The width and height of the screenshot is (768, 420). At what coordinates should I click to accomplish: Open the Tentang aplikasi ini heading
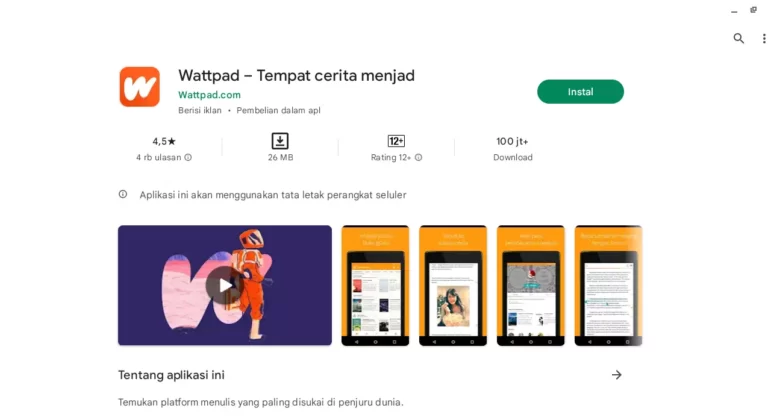click(171, 375)
